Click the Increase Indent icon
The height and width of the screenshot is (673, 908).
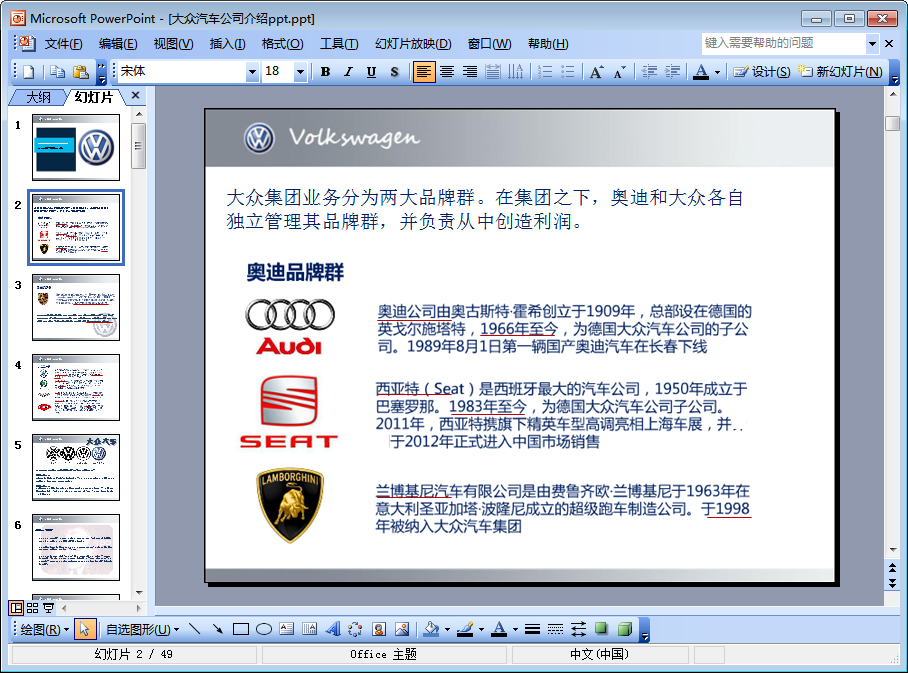pyautogui.click(x=672, y=72)
